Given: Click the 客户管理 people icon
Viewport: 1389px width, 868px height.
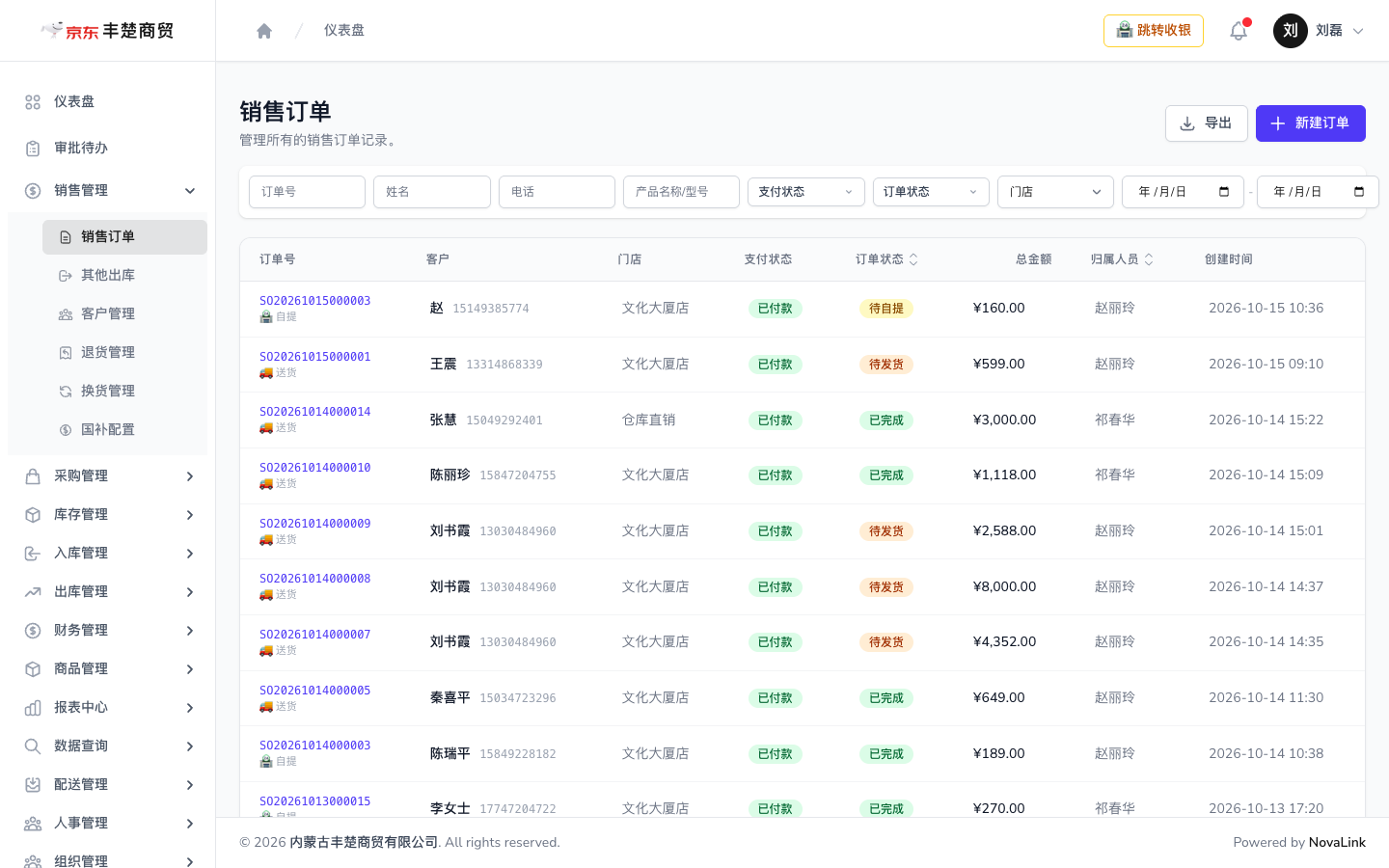Looking at the screenshot, I should click(66, 314).
